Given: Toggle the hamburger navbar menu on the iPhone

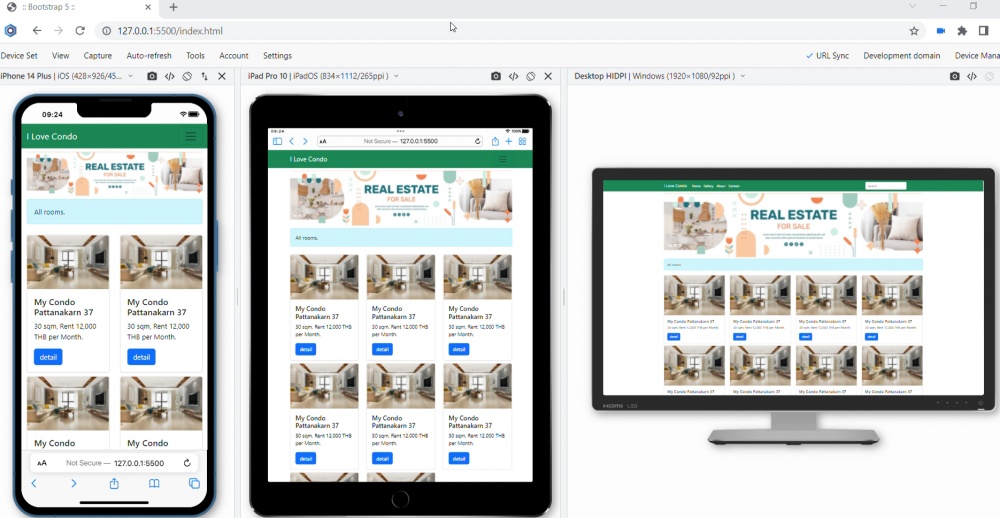Looking at the screenshot, I should pyautogui.click(x=190, y=136).
